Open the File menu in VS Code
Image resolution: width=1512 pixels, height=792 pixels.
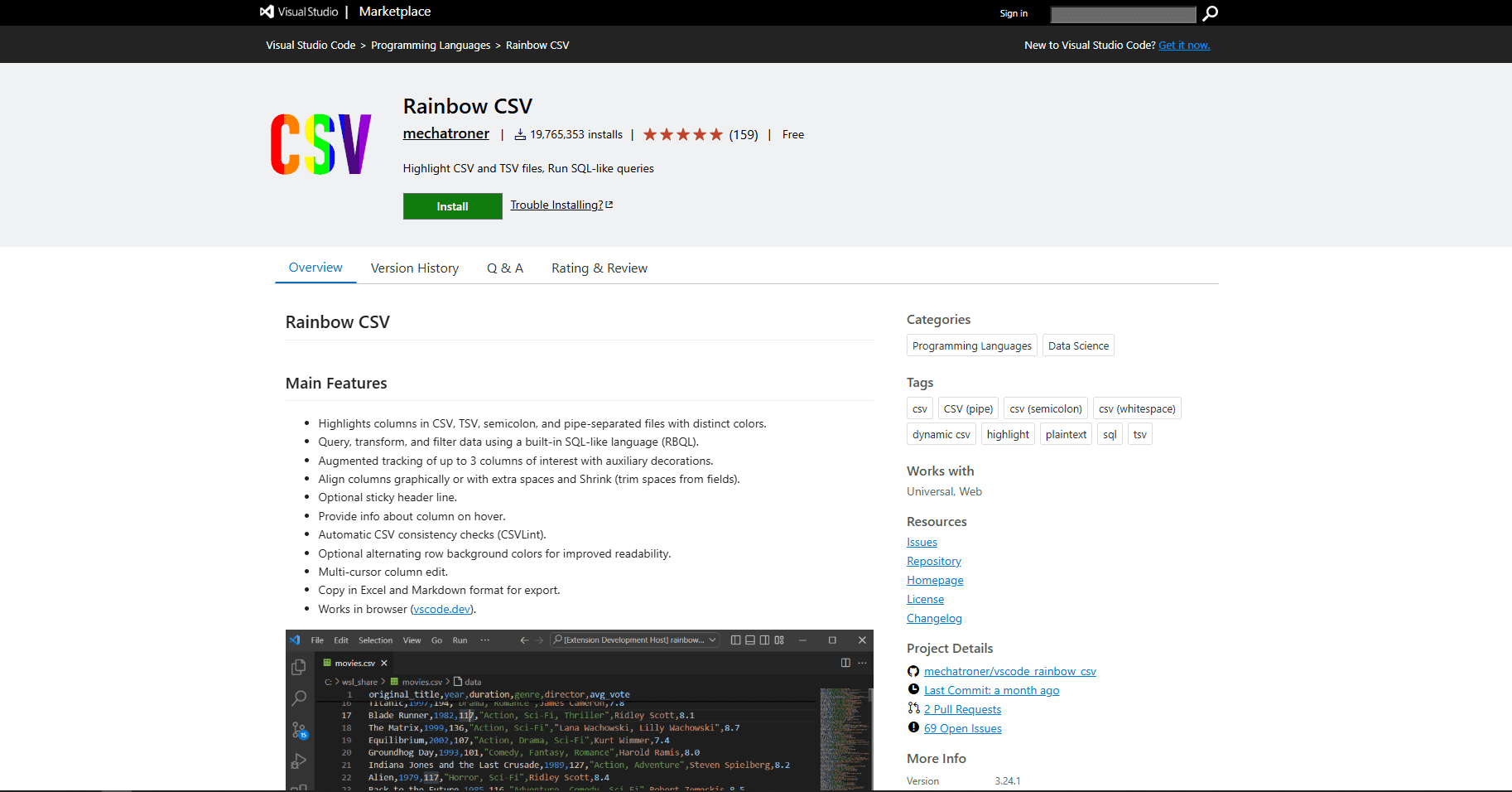[316, 640]
